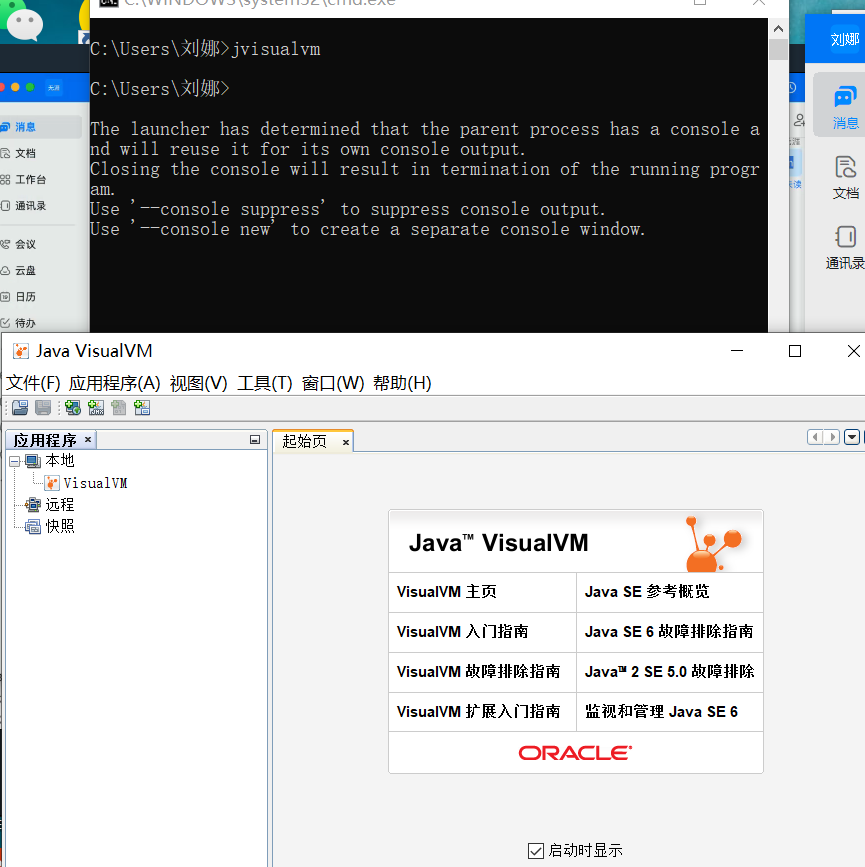865x867 pixels.
Task: Click cmd window scrollbar up arrow
Action: coord(778,29)
